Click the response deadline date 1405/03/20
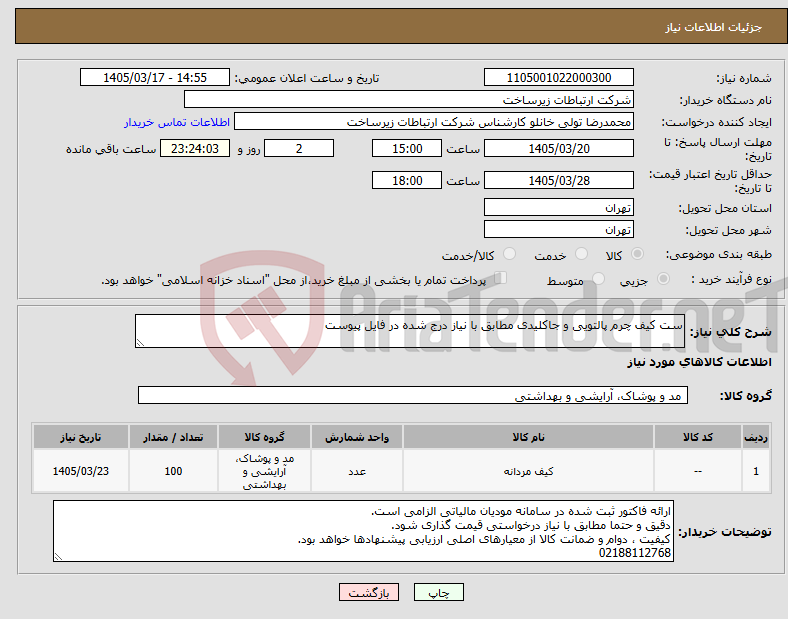788x619 pixels. click(x=559, y=149)
